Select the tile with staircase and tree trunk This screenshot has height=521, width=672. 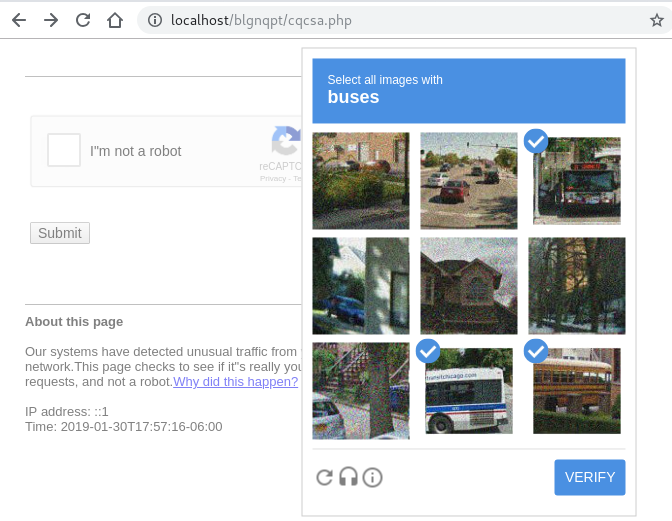(361, 391)
